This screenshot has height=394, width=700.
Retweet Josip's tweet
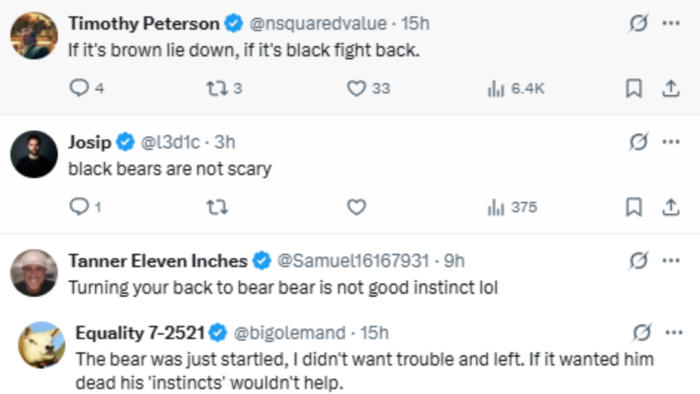(217, 207)
